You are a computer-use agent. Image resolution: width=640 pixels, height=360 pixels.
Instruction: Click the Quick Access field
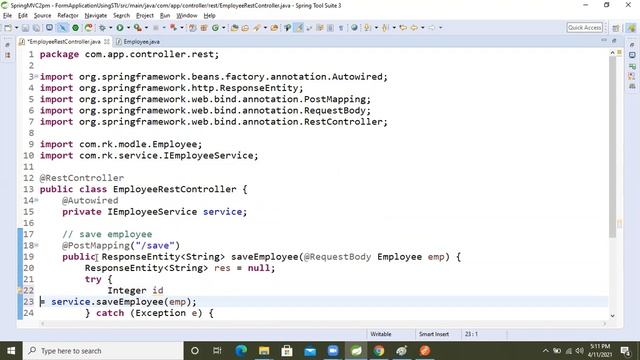[584, 27]
